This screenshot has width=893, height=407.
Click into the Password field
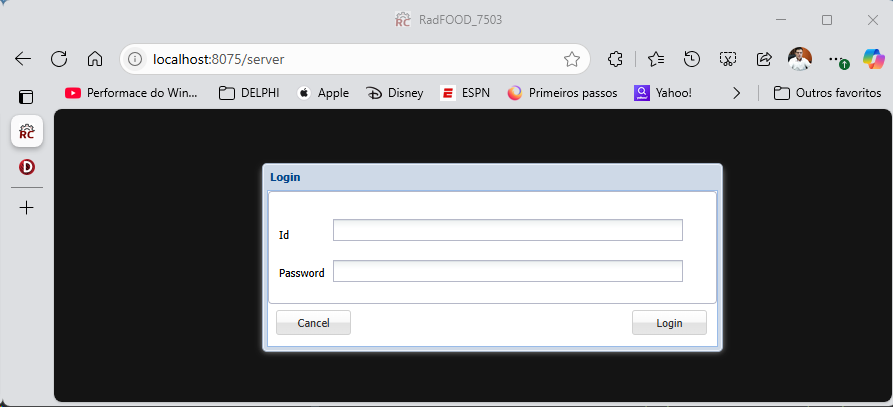pyautogui.click(x=507, y=271)
